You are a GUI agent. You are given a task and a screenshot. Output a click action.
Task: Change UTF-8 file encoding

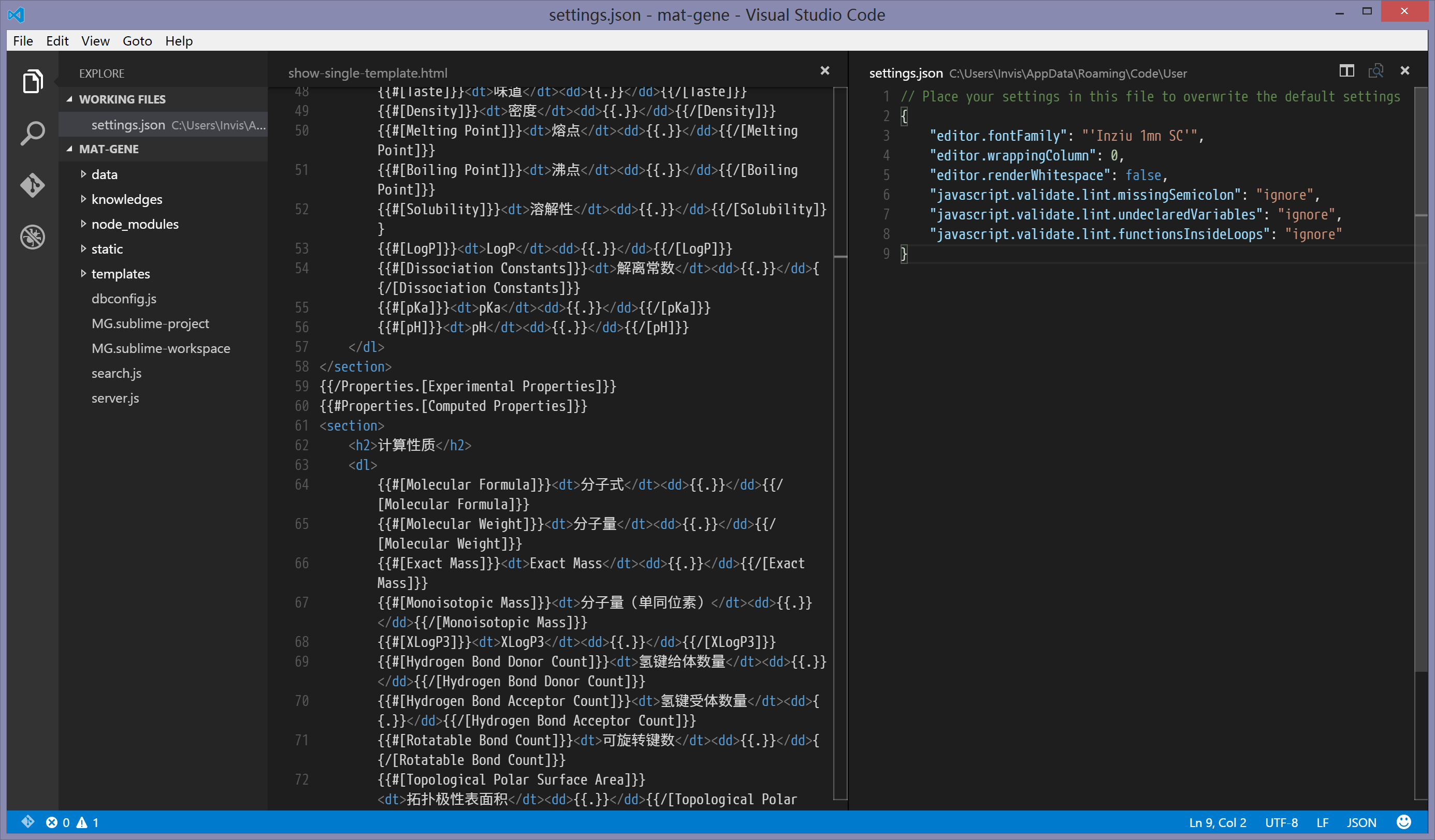[x=1281, y=822]
